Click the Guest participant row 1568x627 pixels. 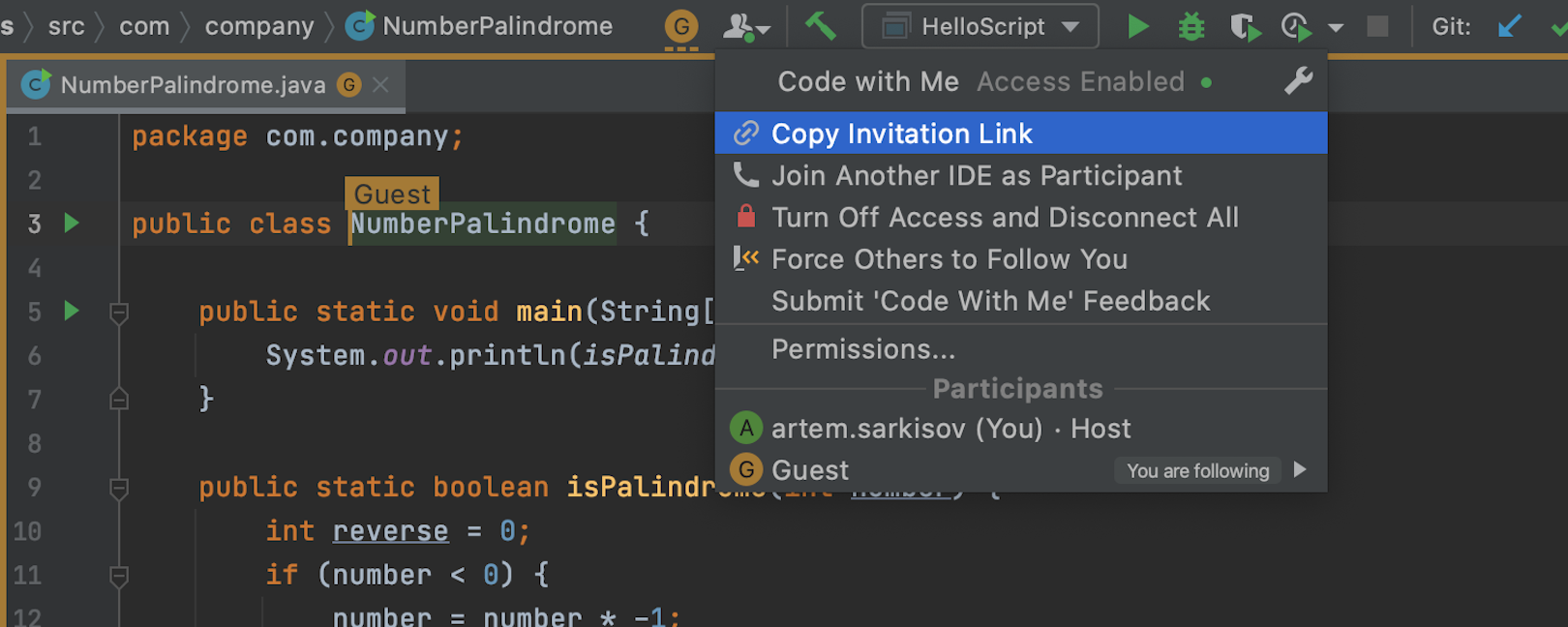[x=1021, y=470]
